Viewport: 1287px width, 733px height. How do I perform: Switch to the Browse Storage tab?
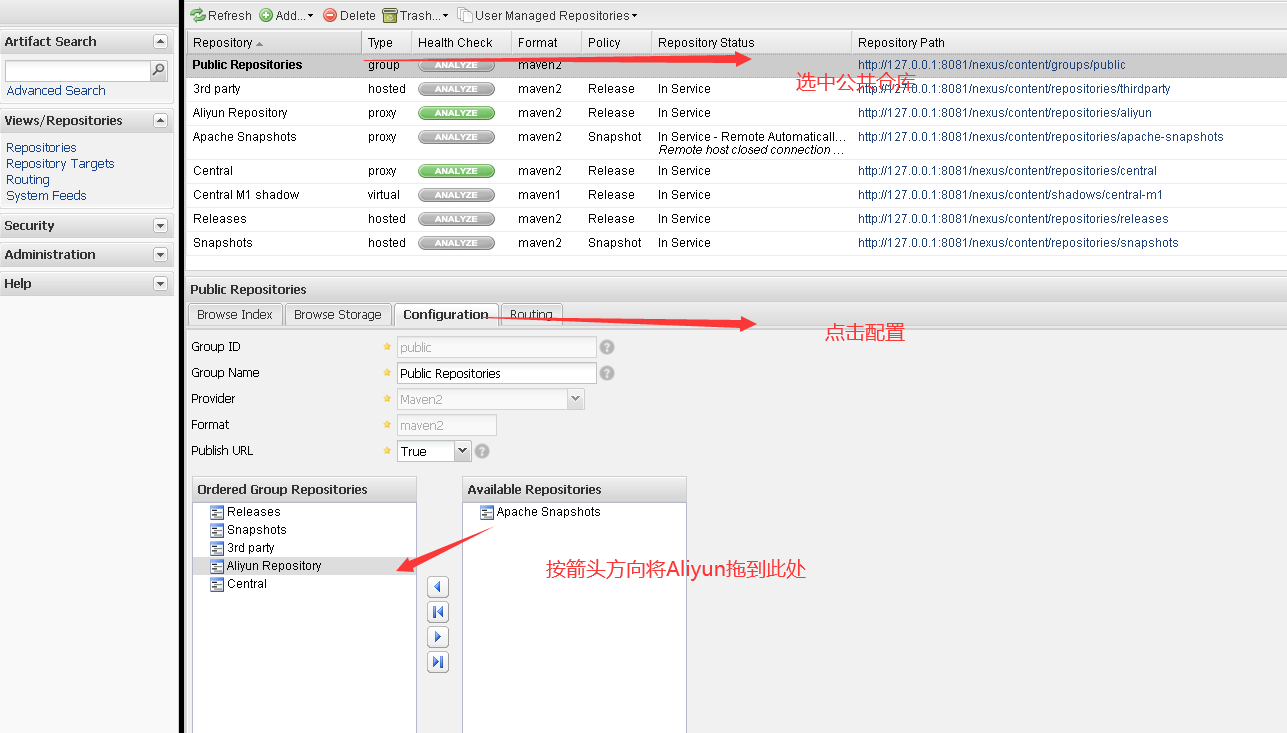point(337,314)
